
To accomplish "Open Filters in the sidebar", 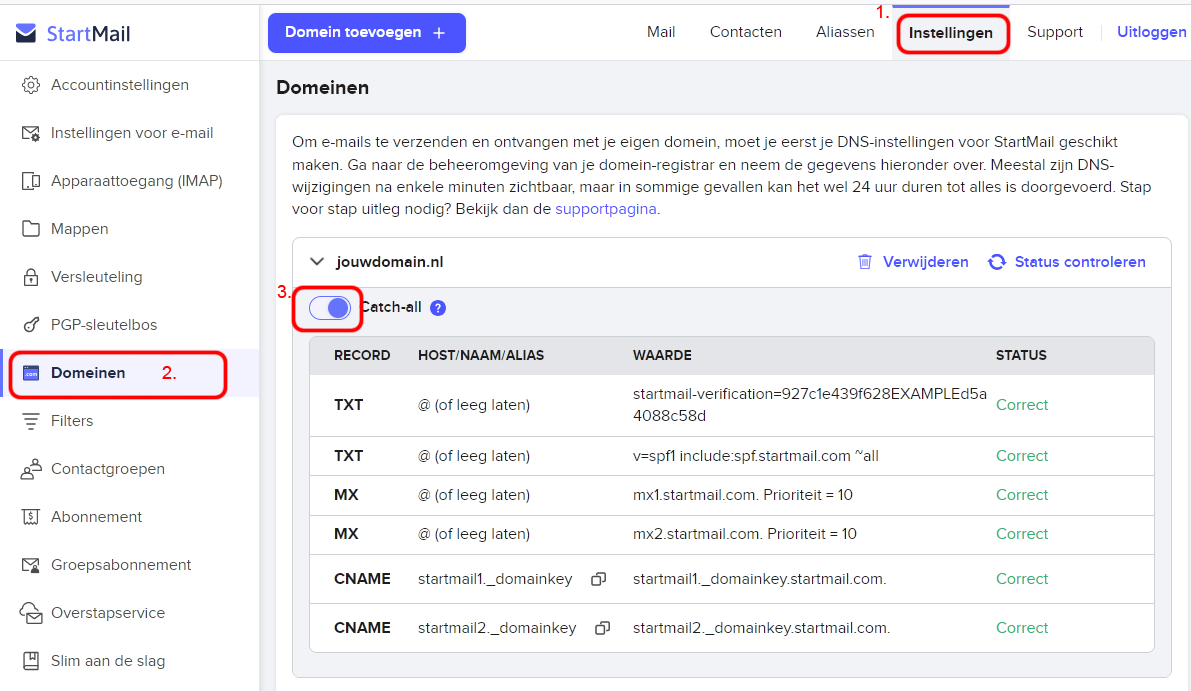I will click(x=72, y=421).
